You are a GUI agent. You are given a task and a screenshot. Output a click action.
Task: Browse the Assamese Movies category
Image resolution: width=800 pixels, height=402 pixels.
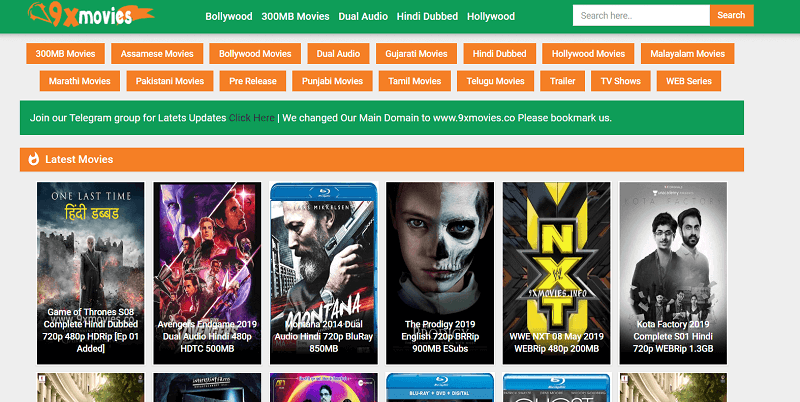[157, 54]
